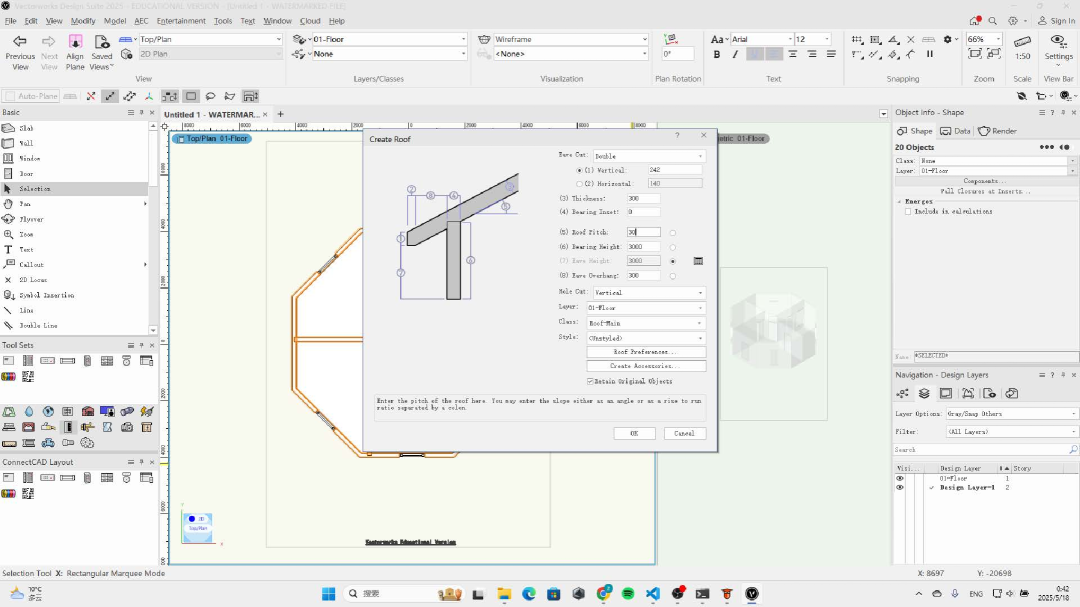
Task: Click the Bearing Height input field
Action: 643,247
